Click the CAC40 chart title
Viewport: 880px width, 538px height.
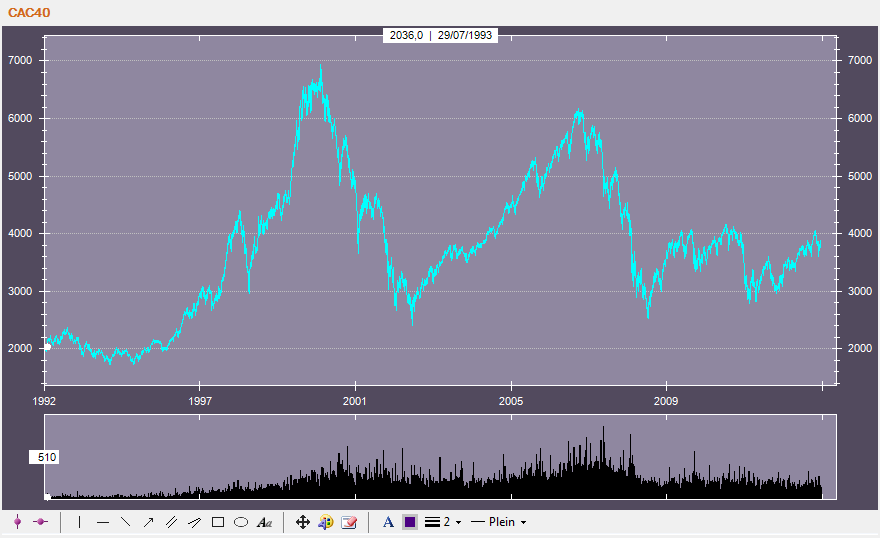[x=29, y=12]
